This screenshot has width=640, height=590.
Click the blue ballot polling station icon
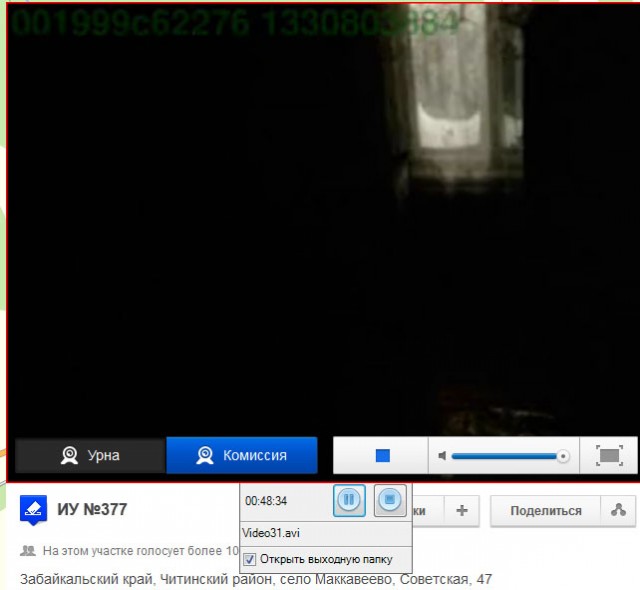(33, 510)
